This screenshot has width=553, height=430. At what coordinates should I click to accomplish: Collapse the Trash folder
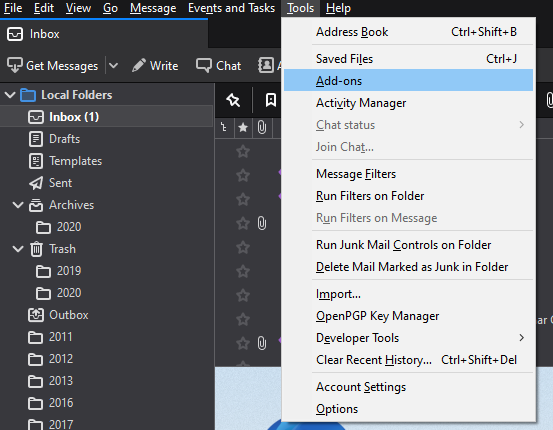click(x=18, y=249)
